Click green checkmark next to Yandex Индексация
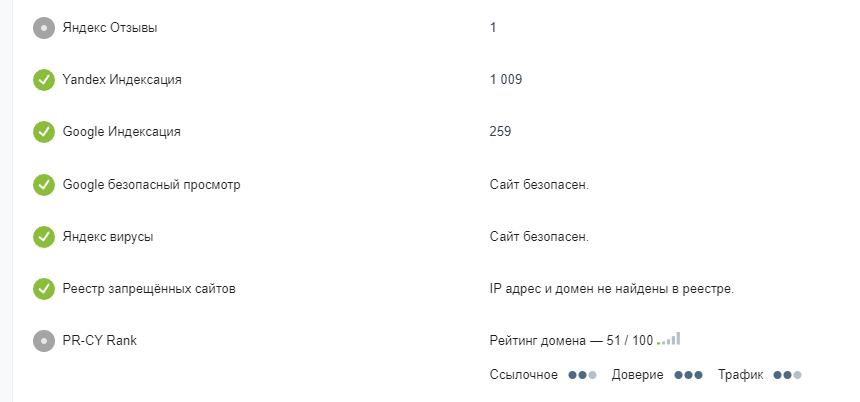860x402 pixels. (44, 80)
